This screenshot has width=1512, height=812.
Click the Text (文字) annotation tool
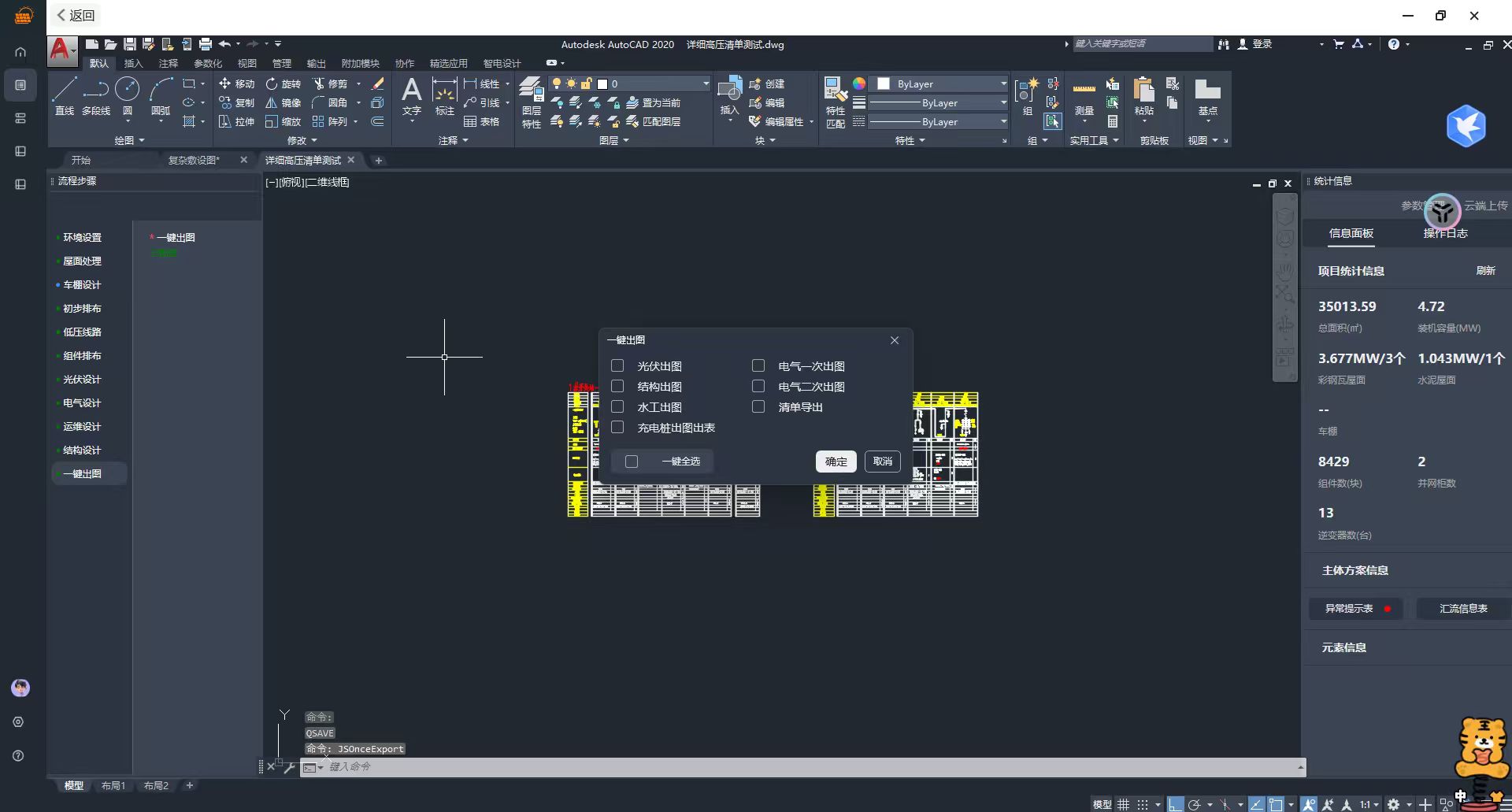(411, 96)
